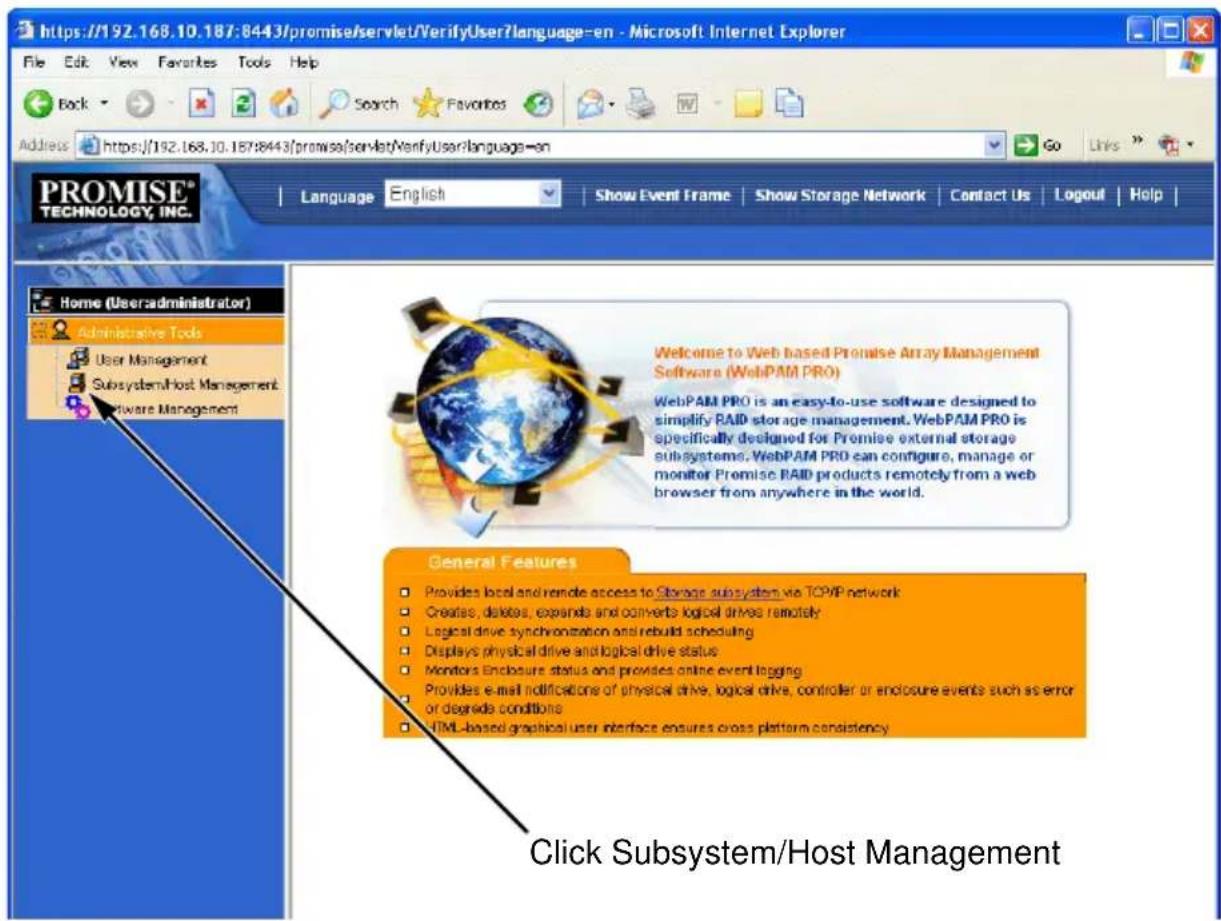Image resolution: width=1221 pixels, height=921 pixels.
Task: Click Logout in the header
Action: 1078,196
